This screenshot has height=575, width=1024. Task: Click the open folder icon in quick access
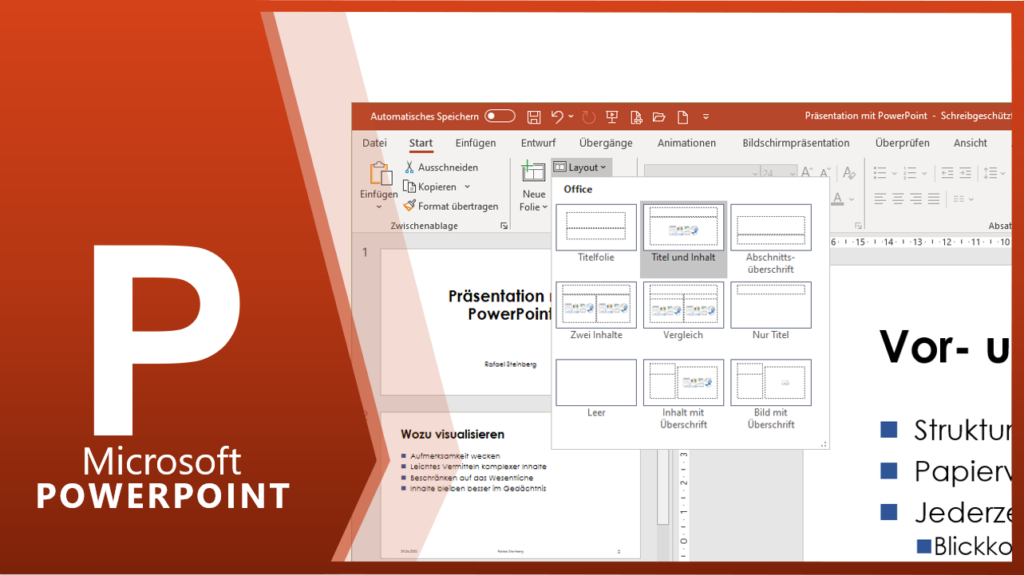click(659, 117)
